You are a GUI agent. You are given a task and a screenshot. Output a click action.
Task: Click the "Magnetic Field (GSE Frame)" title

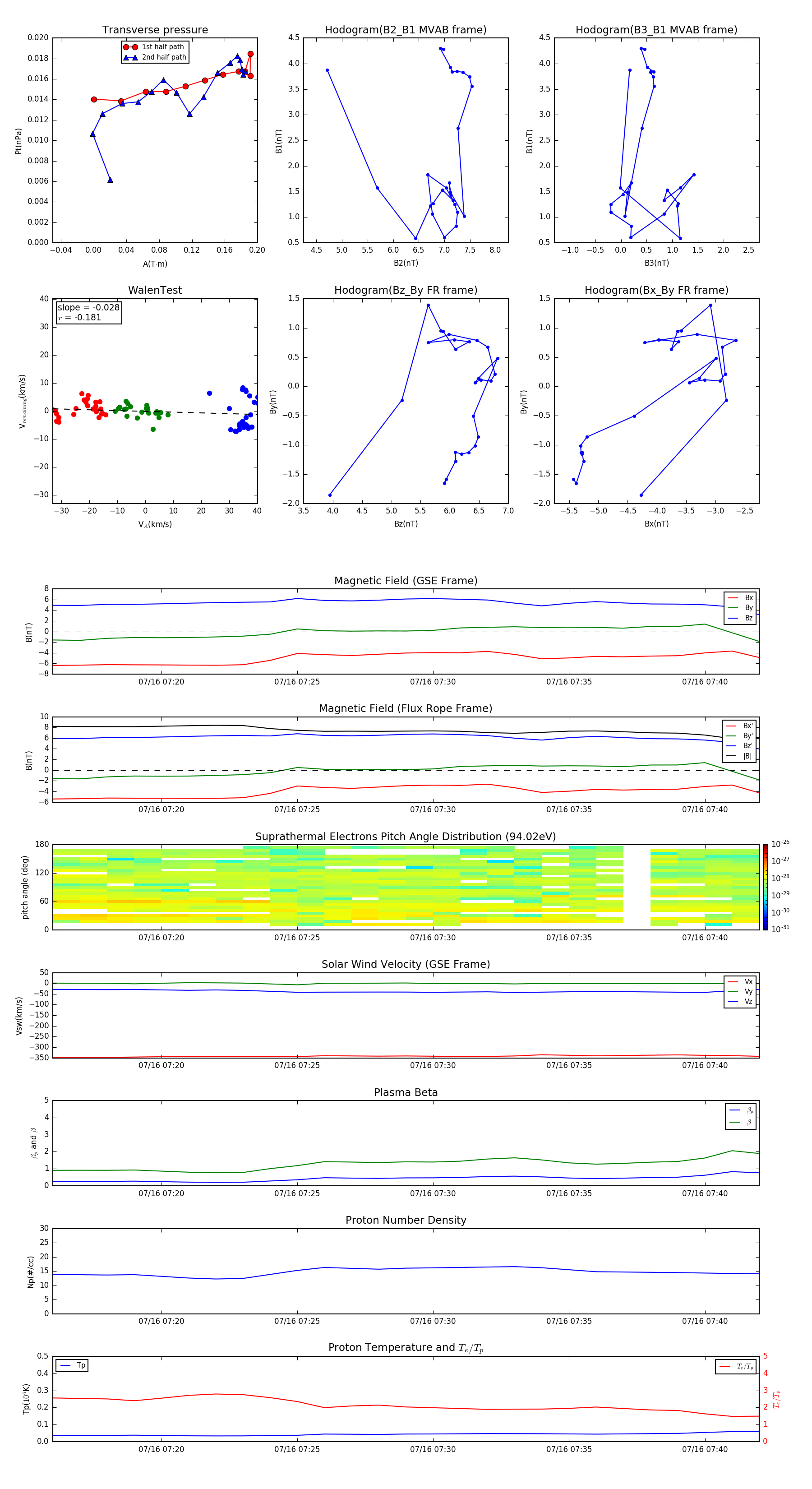[x=406, y=581]
